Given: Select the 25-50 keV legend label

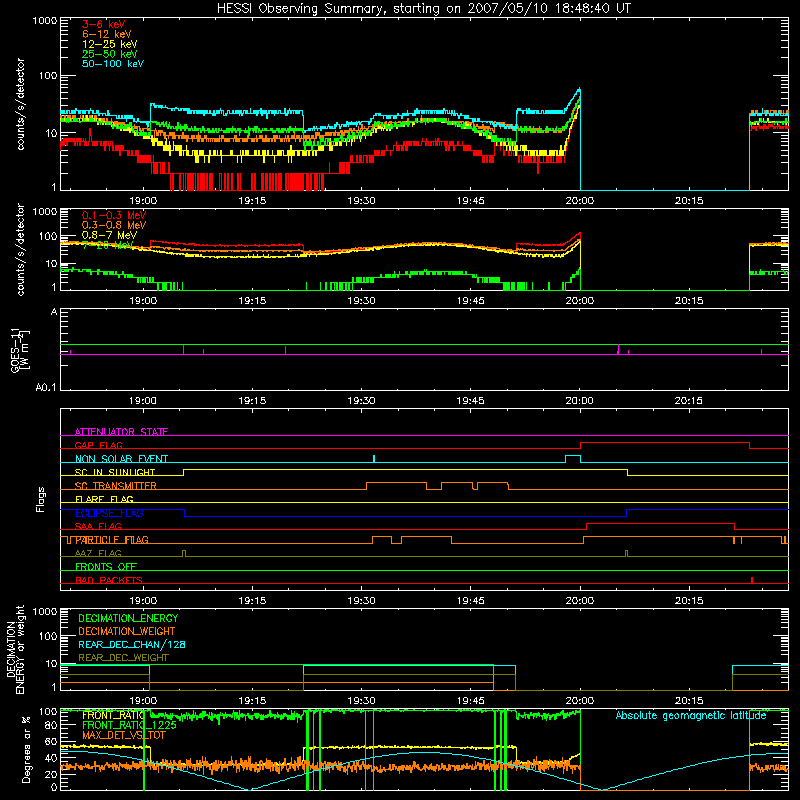Looking at the screenshot, I should click(x=110, y=54).
